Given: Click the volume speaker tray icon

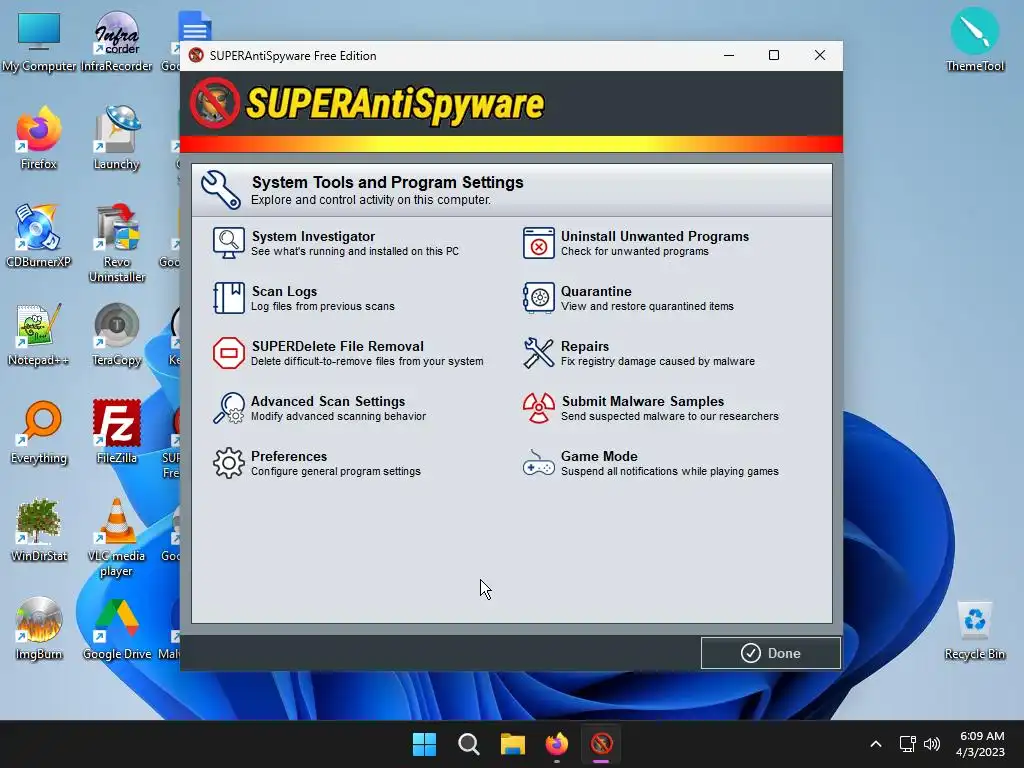Looking at the screenshot, I should [x=932, y=744].
